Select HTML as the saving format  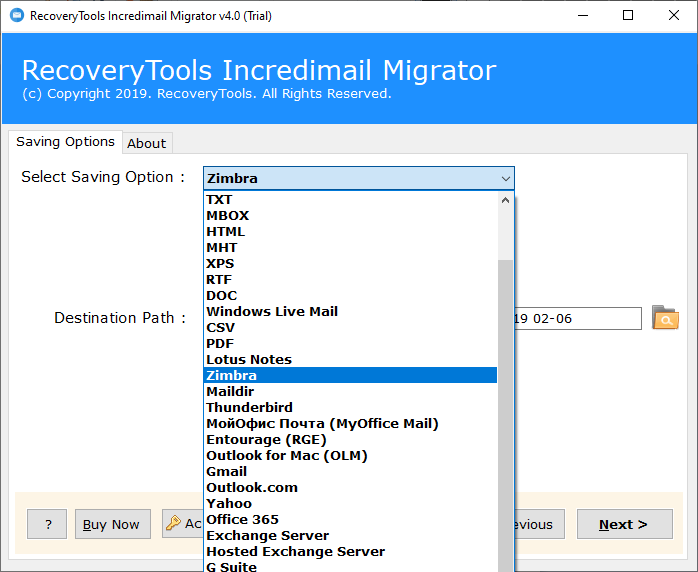350,231
